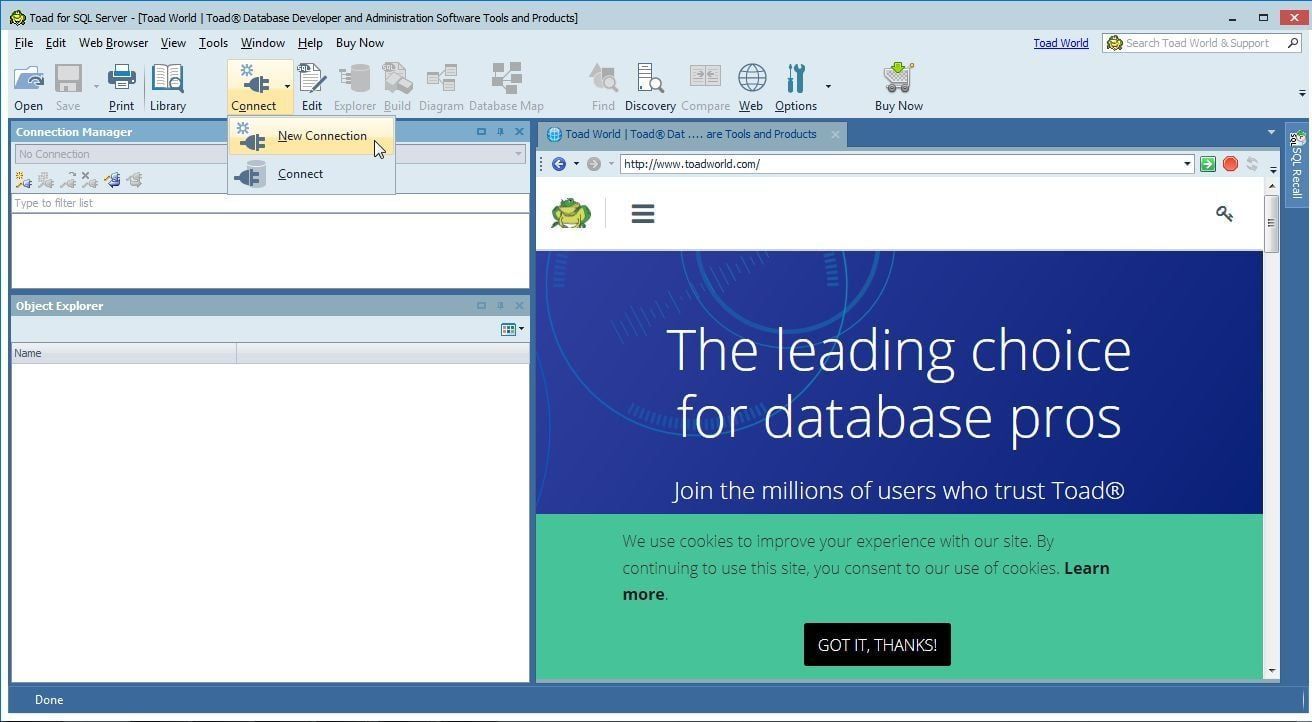Expand the Options toolbar dropdown arrow
The height and width of the screenshot is (722, 1312).
click(x=828, y=86)
